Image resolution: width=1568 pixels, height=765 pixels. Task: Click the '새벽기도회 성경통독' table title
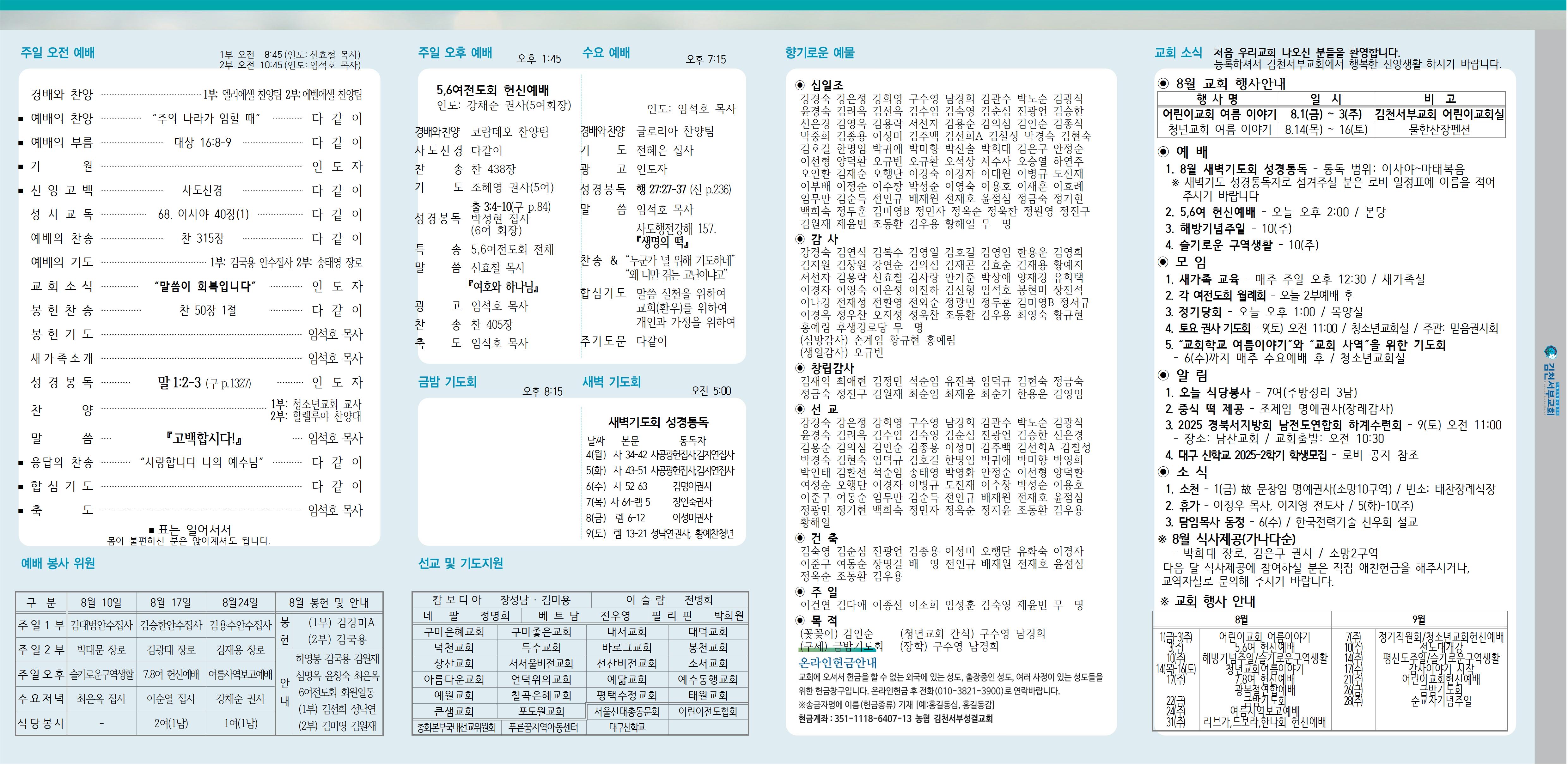tap(658, 422)
